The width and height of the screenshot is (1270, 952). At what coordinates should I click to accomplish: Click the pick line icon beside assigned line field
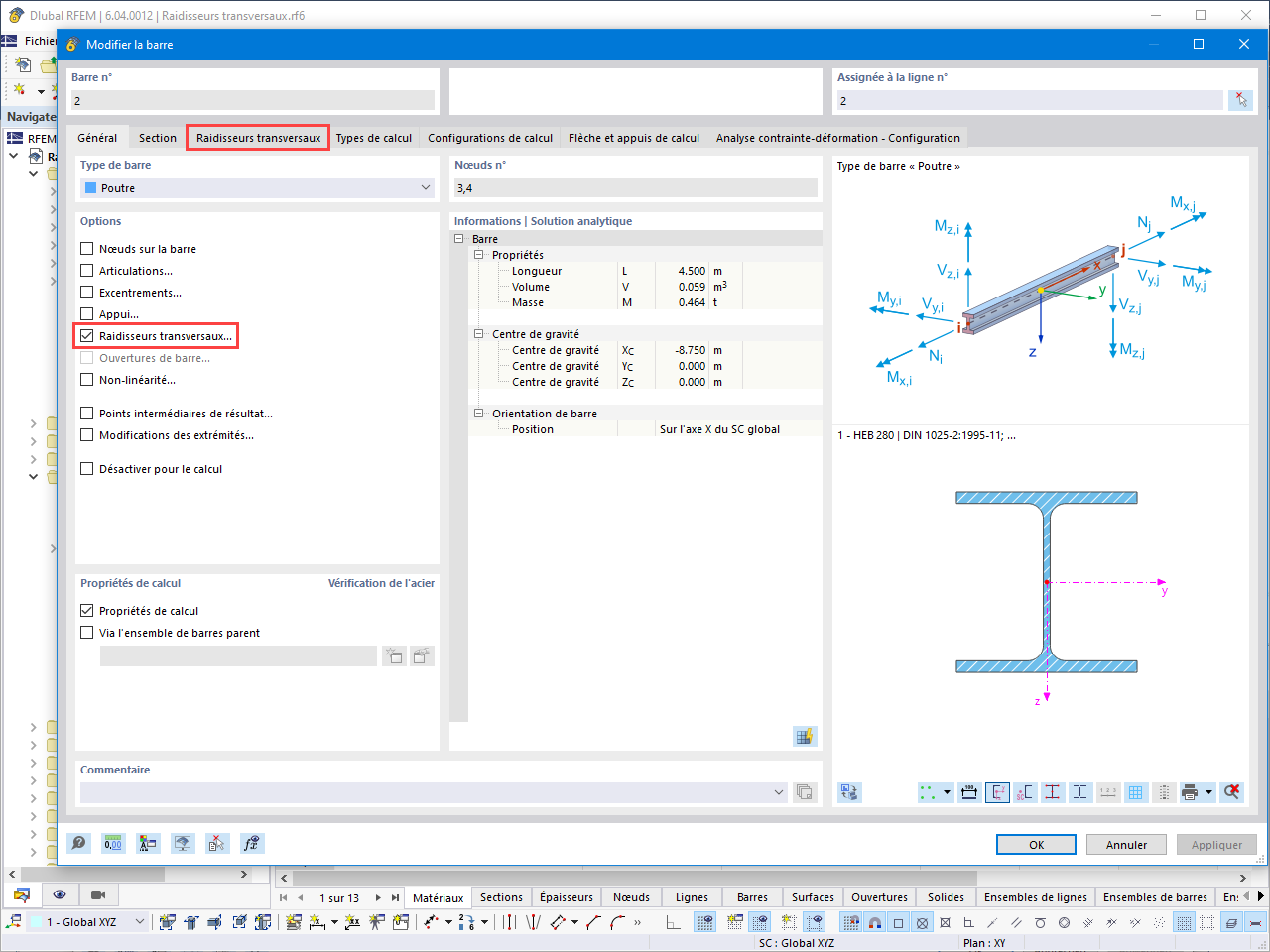pyautogui.click(x=1240, y=100)
